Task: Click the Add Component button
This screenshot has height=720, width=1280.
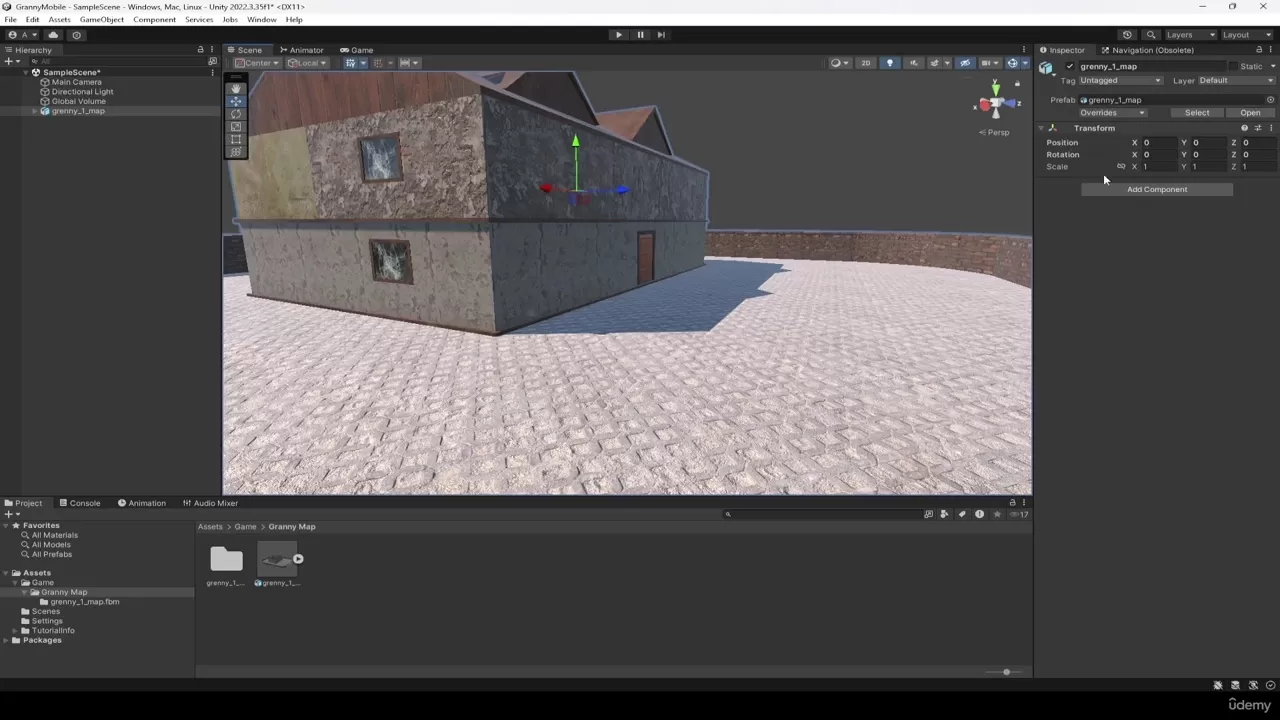Action: (x=1156, y=189)
